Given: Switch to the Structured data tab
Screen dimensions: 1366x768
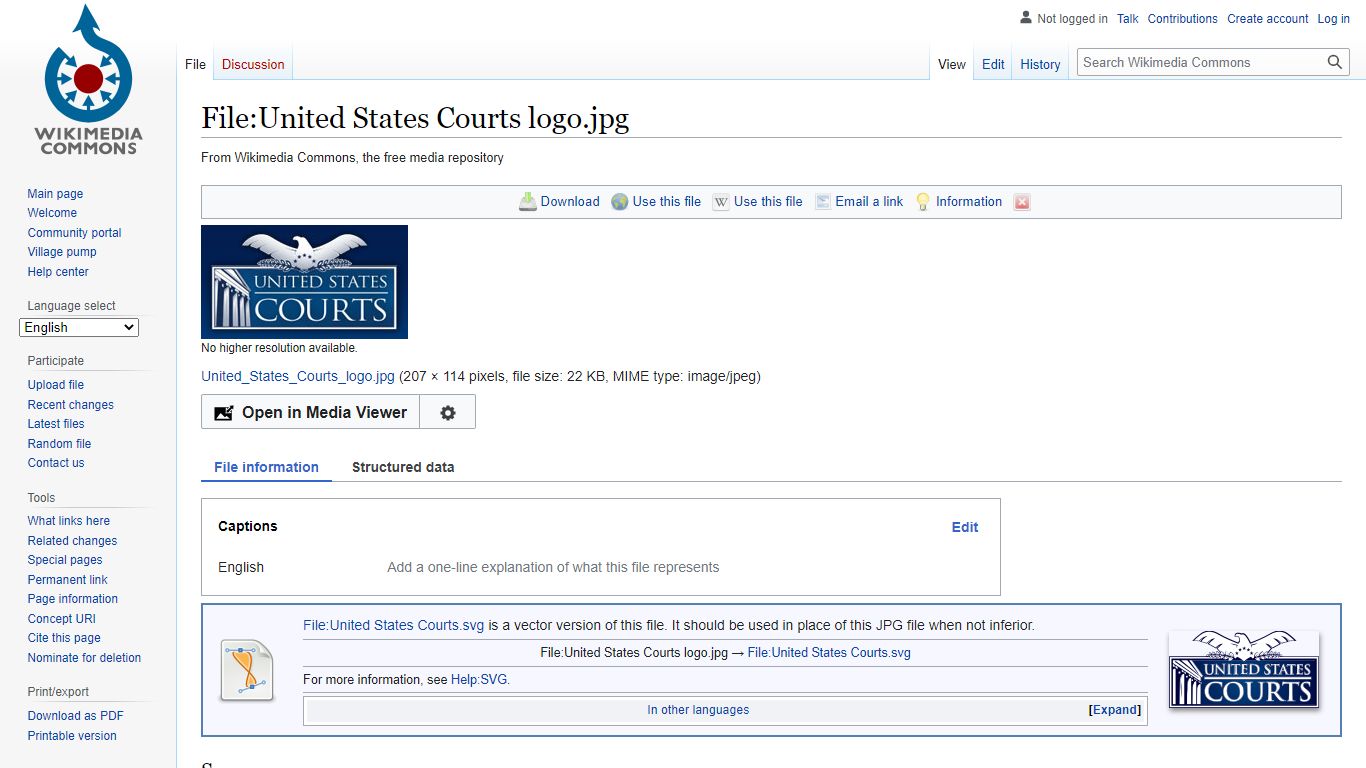Looking at the screenshot, I should click(403, 467).
